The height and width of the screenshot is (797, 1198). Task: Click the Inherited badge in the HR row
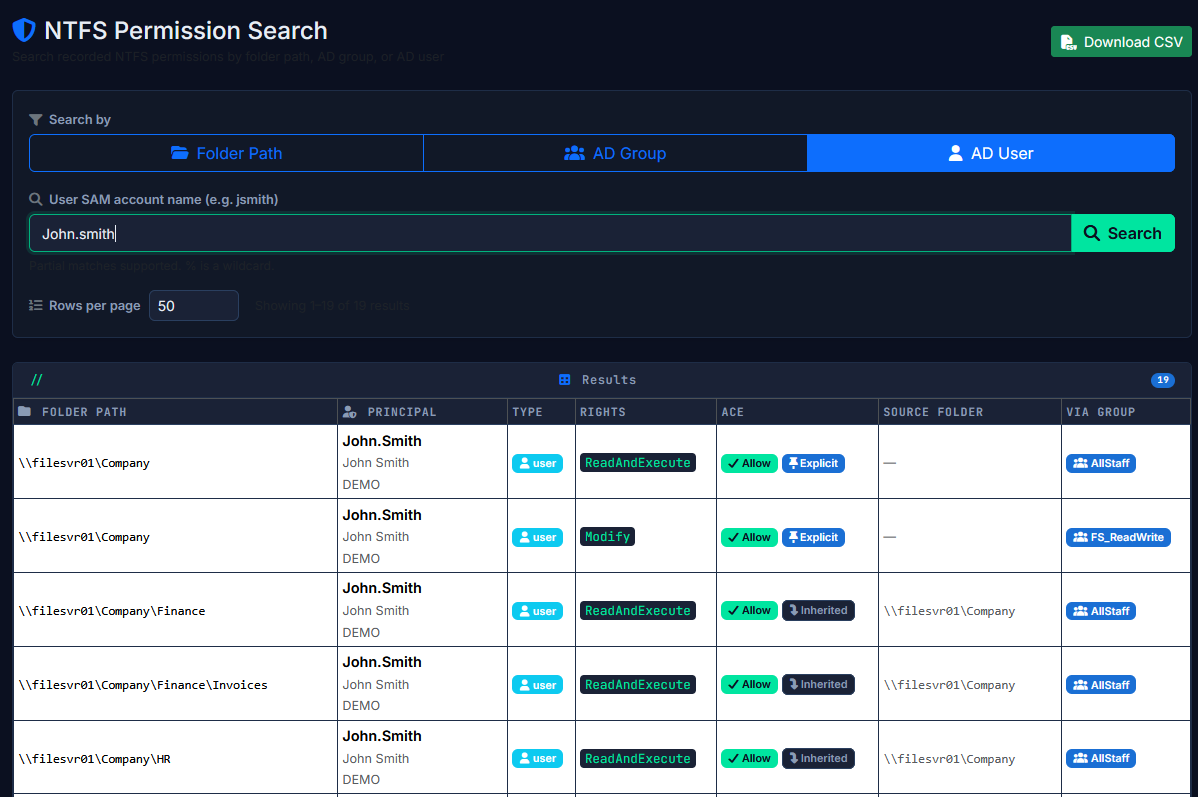818,758
